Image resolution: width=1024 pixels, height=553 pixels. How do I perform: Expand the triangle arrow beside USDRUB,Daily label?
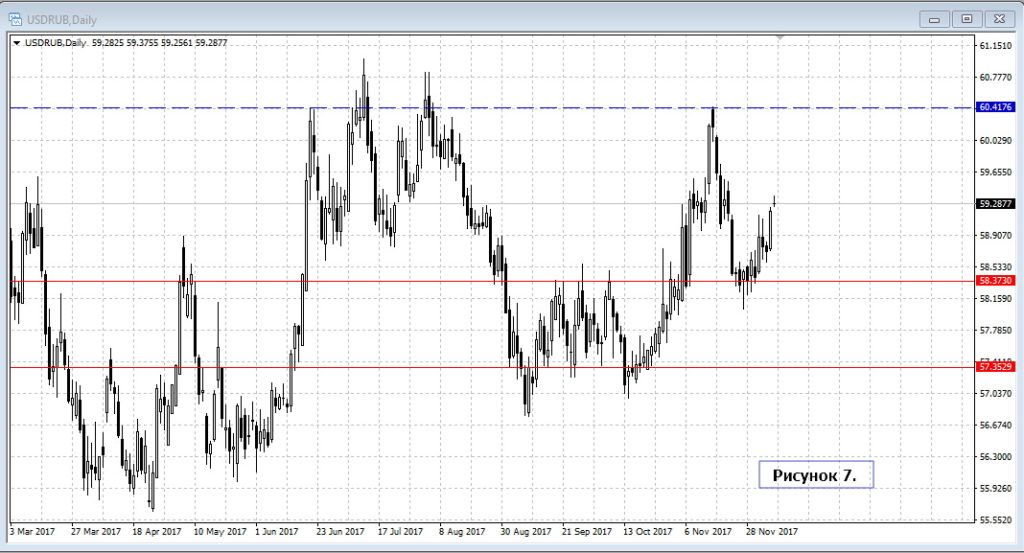coord(16,42)
